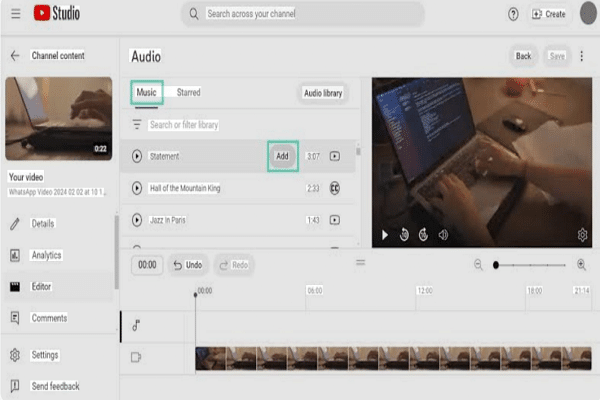Open Channel content link
Viewport: 600px width, 400px height.
pos(58,56)
